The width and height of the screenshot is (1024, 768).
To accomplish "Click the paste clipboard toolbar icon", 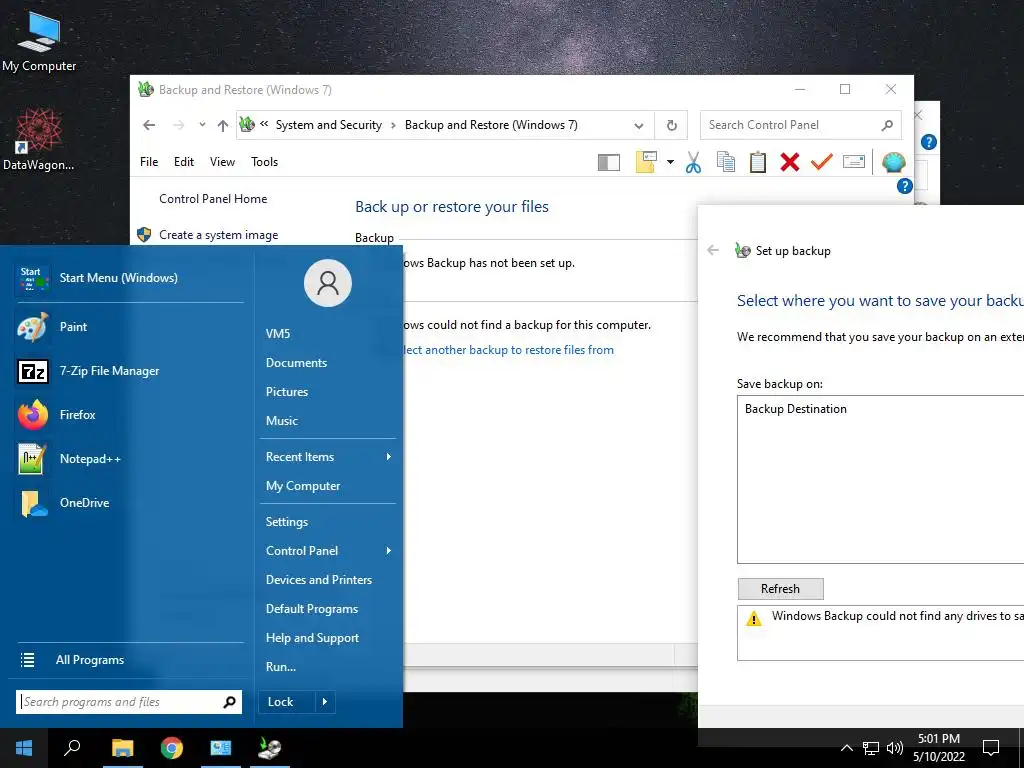I will tap(758, 162).
